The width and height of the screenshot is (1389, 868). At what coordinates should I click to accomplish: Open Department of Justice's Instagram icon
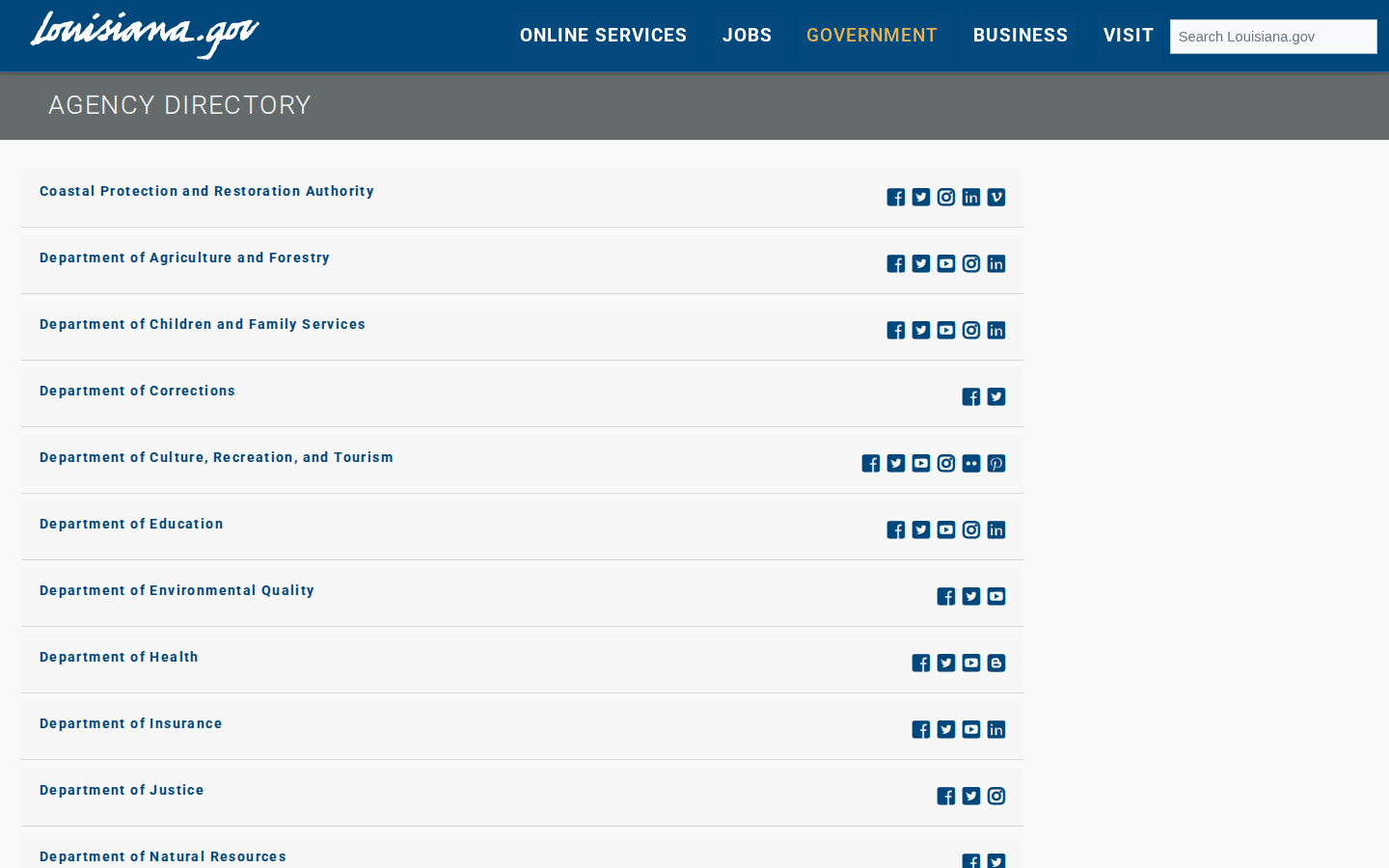pos(996,797)
